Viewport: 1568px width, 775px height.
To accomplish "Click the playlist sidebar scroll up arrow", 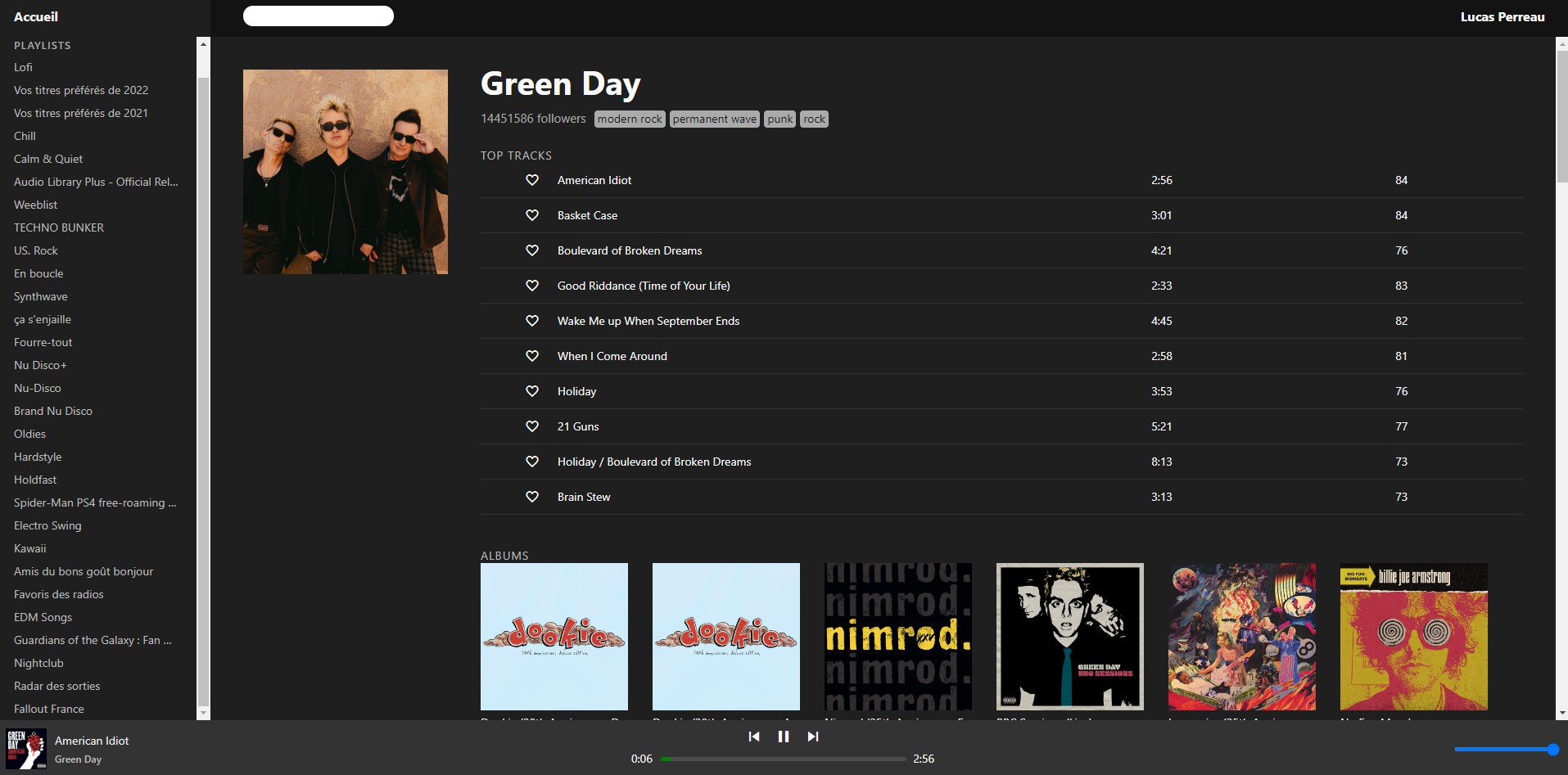I will click(x=204, y=43).
